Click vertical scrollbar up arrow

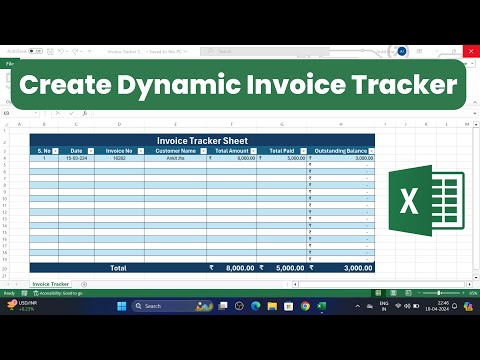tap(476, 124)
